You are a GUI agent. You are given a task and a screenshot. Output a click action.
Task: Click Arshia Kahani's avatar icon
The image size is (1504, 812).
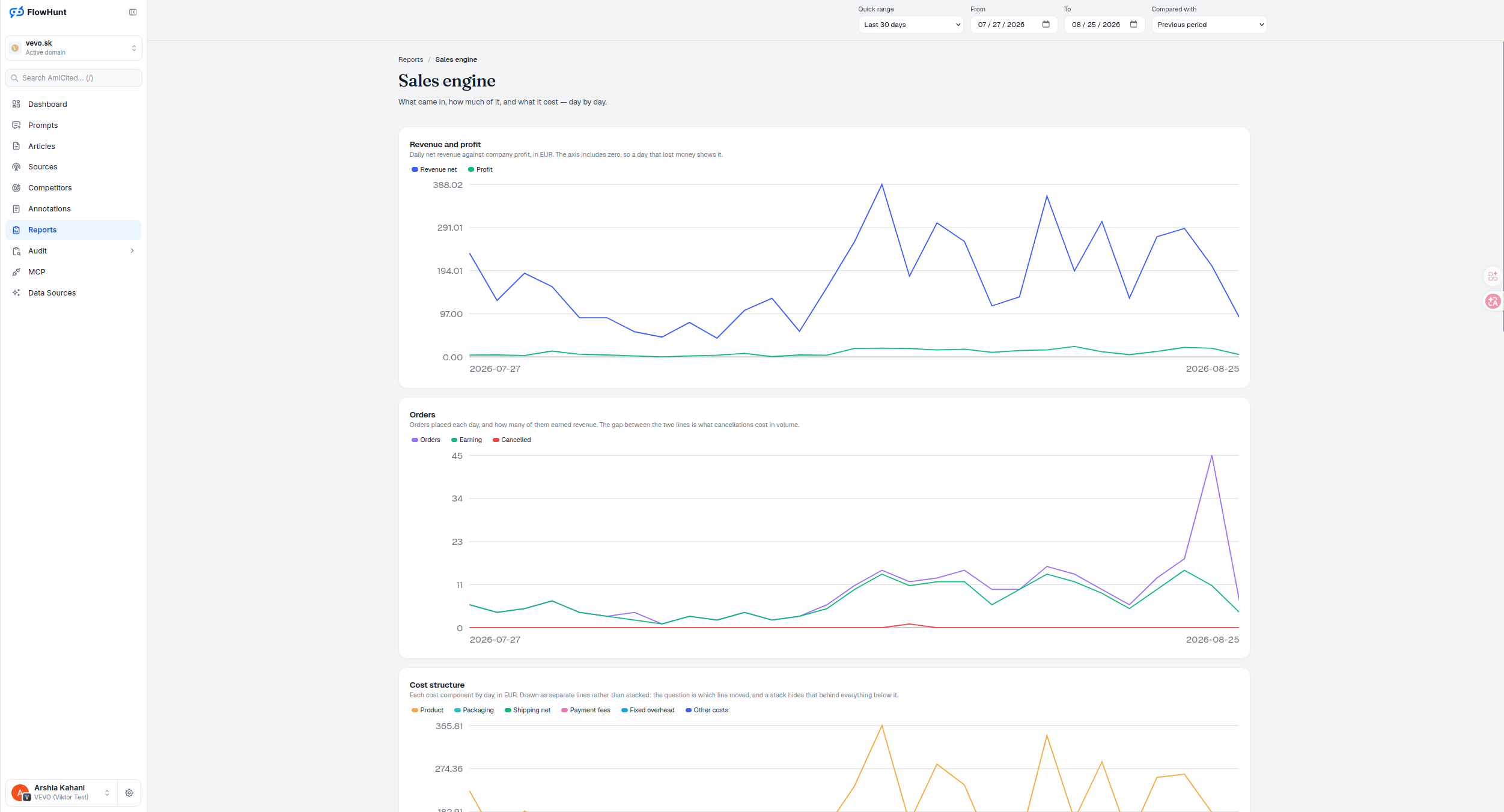(20, 792)
